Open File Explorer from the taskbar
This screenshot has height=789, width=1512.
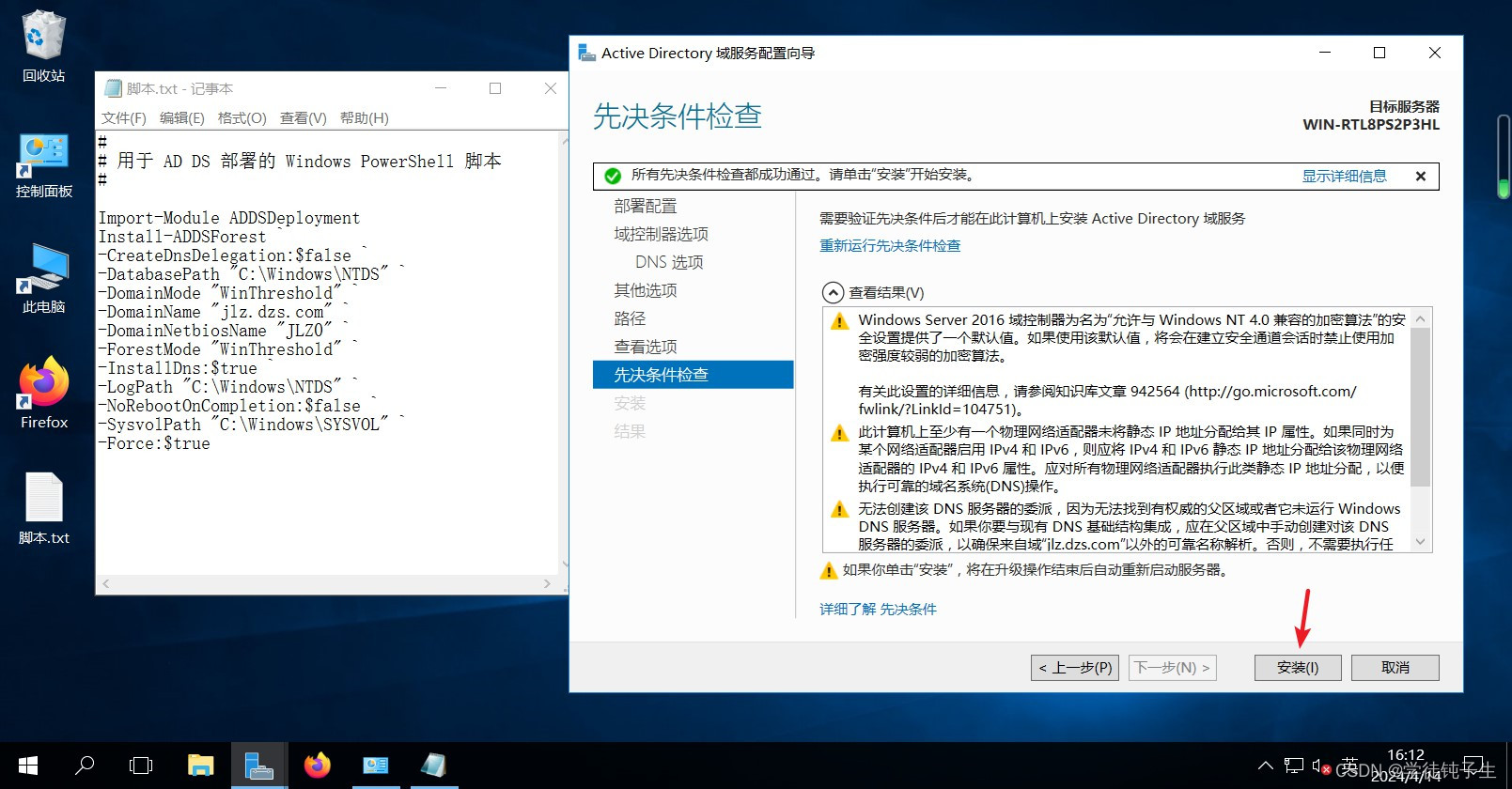pos(200,766)
